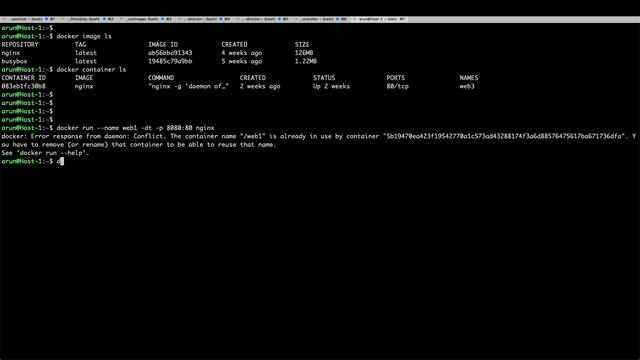This screenshot has width=640, height=360.
Task: Click the 'nginx -g daemon of…' command value
Action: [188, 86]
